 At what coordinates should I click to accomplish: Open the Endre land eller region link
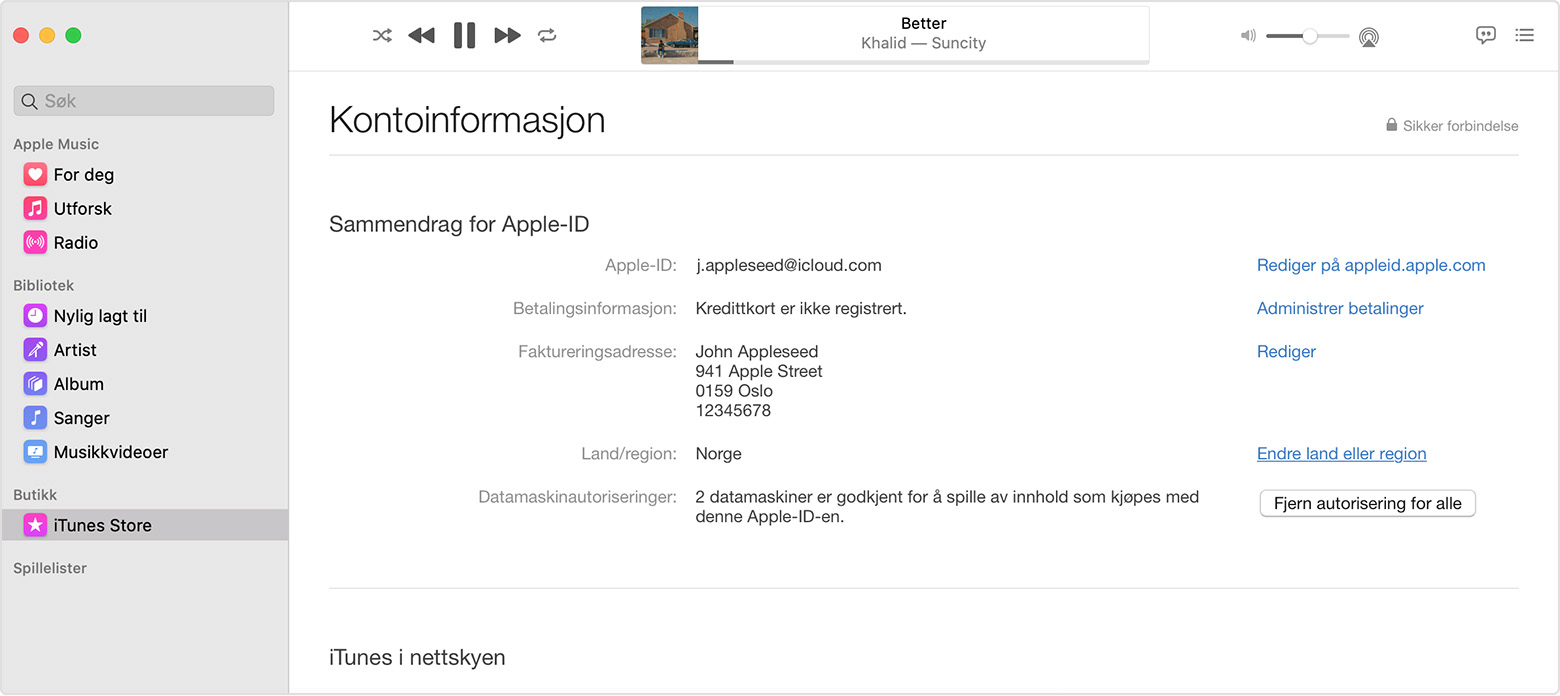pos(1341,453)
